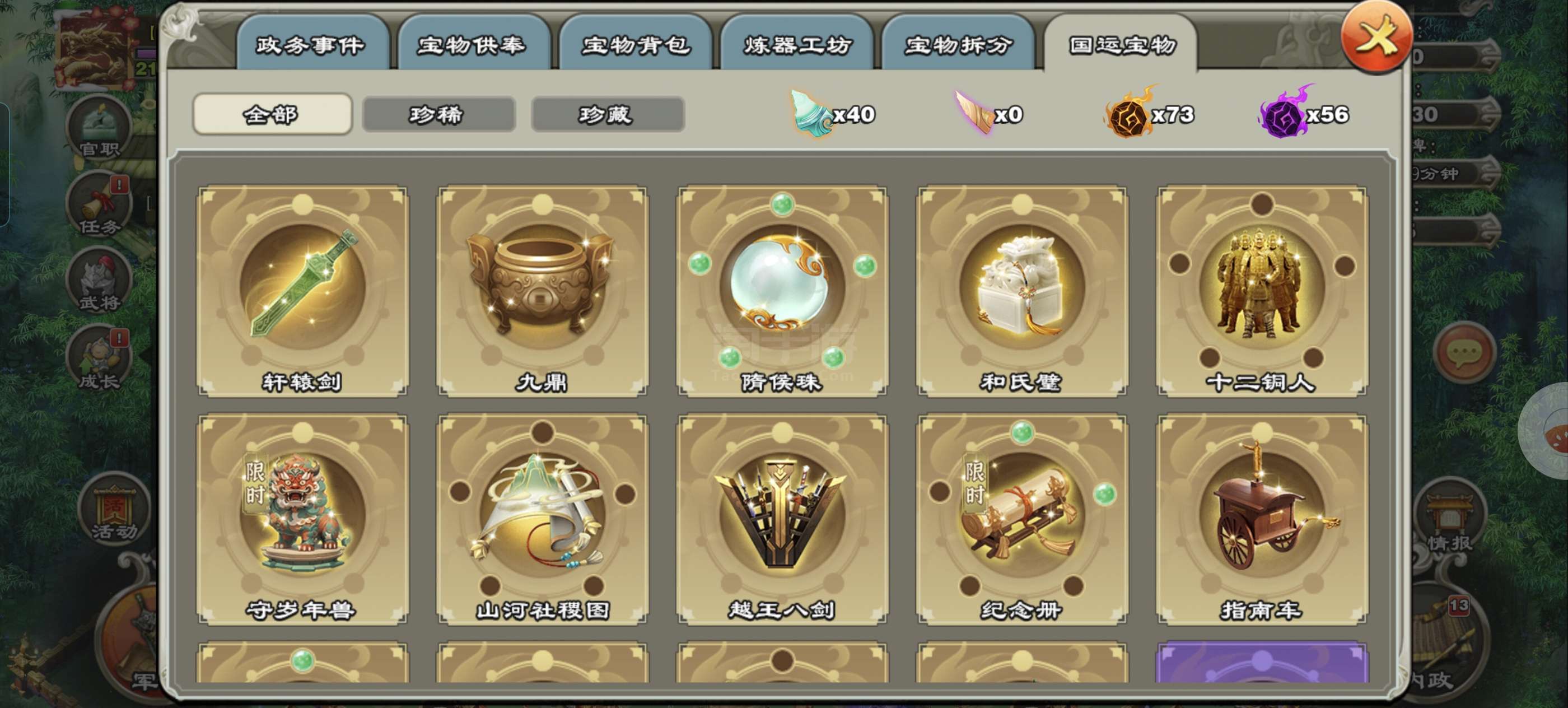Screen dimensions: 1568x708
Task: Filter treasures by 珍稀
Action: pos(438,114)
